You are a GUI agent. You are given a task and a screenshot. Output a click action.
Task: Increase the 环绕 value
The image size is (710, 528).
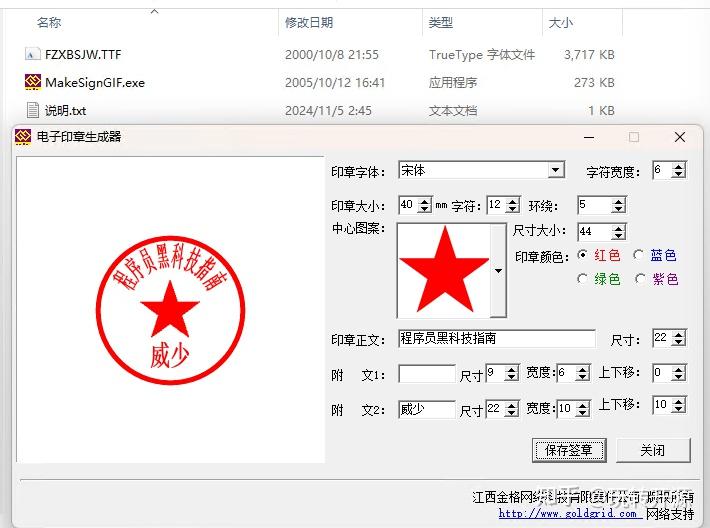[x=618, y=201]
